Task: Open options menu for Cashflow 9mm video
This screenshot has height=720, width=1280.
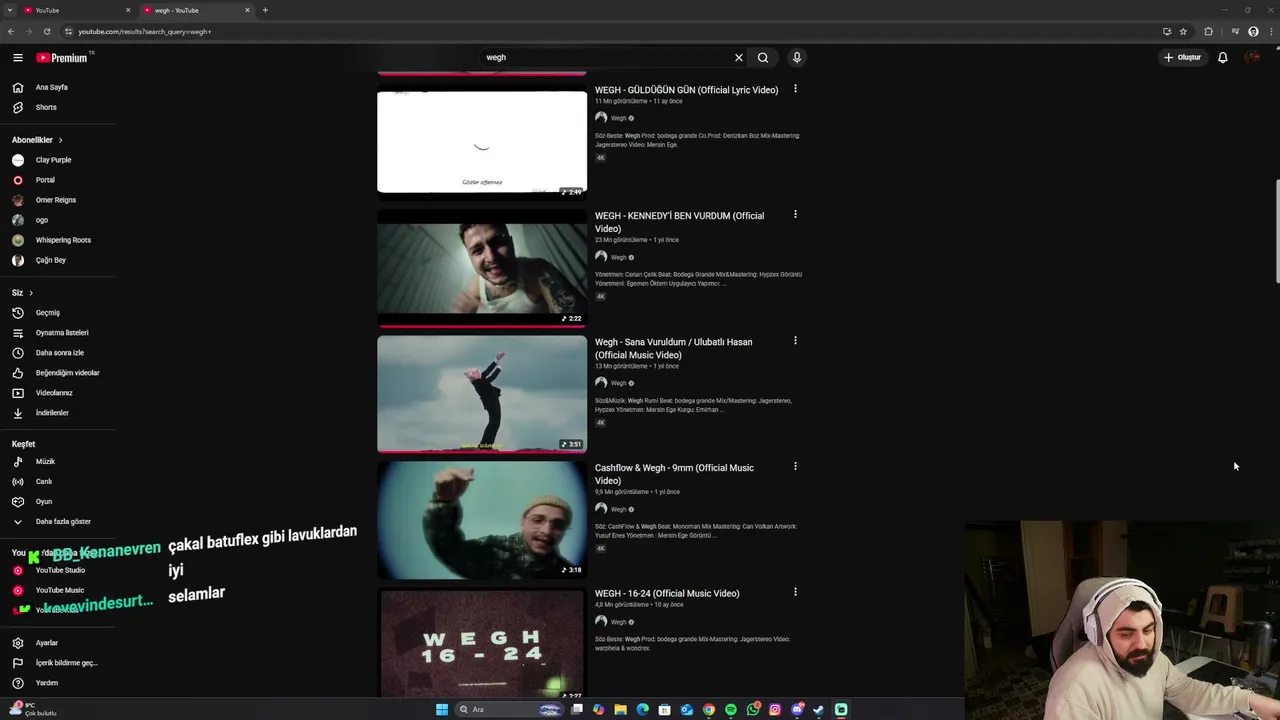Action: click(795, 467)
